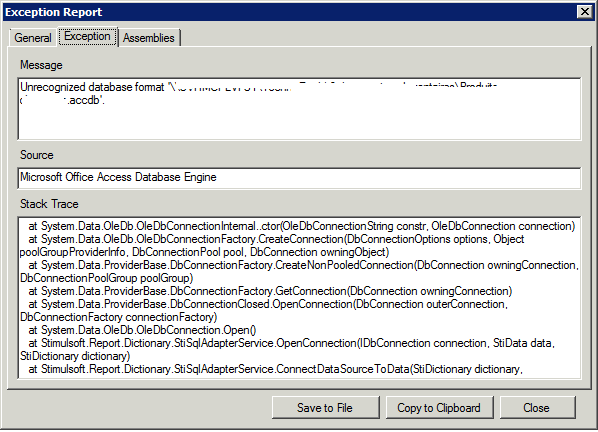598x432 pixels.
Task: Click the OleDbConnectionInternal..ctor stack line
Action: (x=301, y=226)
